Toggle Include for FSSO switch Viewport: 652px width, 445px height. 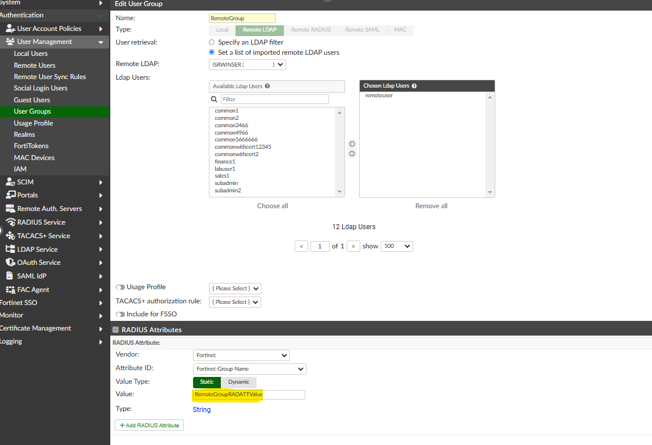(x=120, y=314)
